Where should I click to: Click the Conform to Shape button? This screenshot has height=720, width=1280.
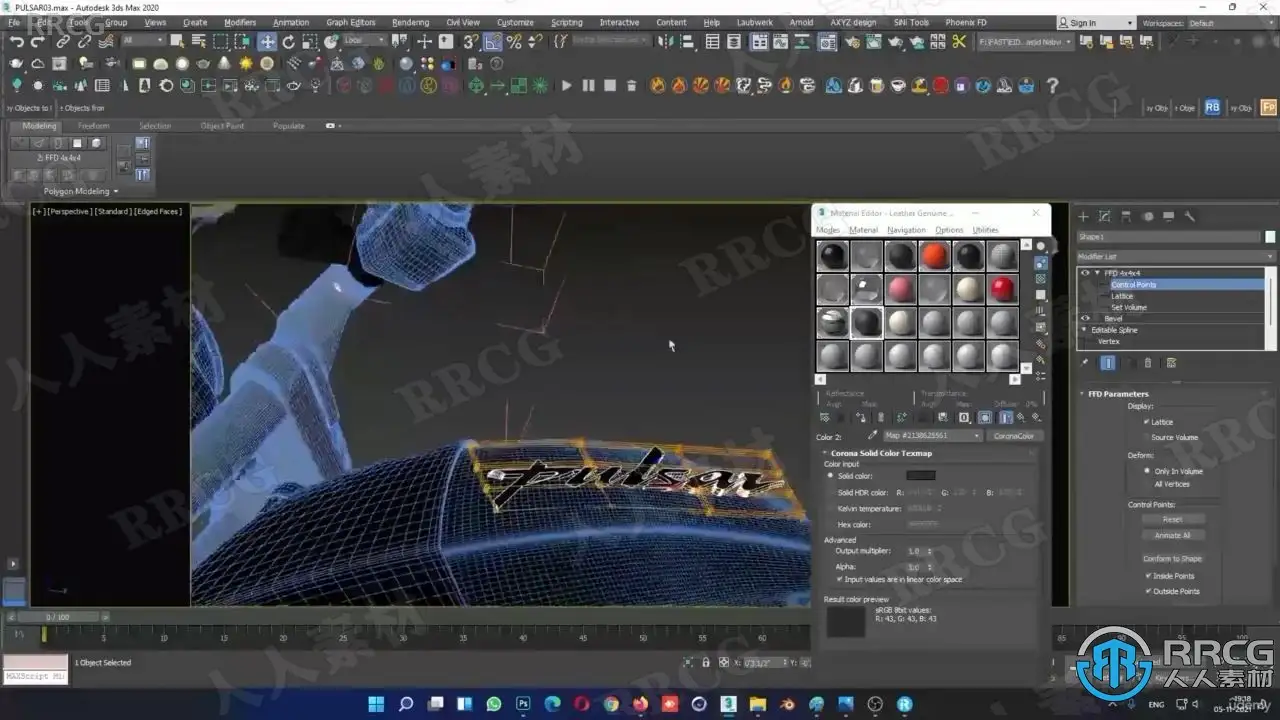1173,559
